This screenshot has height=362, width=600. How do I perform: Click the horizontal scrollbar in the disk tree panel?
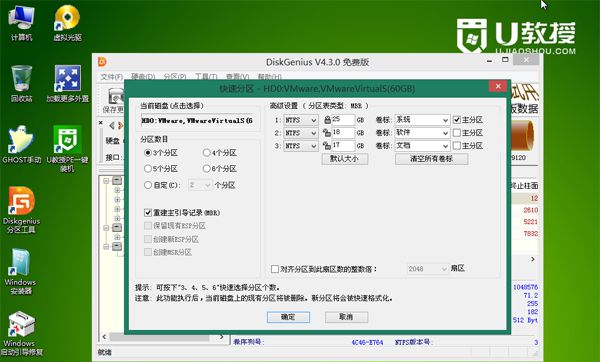159,337
